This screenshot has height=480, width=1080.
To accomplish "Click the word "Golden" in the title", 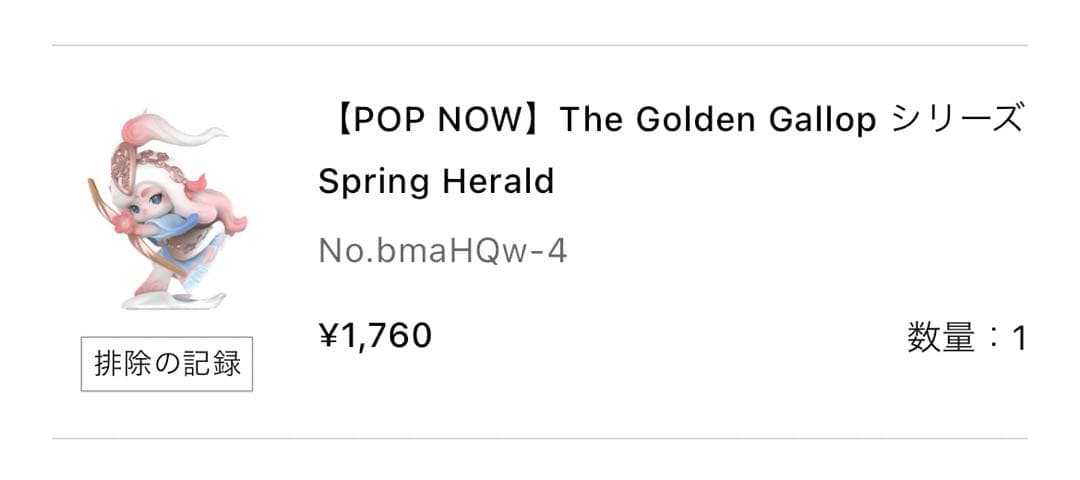I will point(698,120).
